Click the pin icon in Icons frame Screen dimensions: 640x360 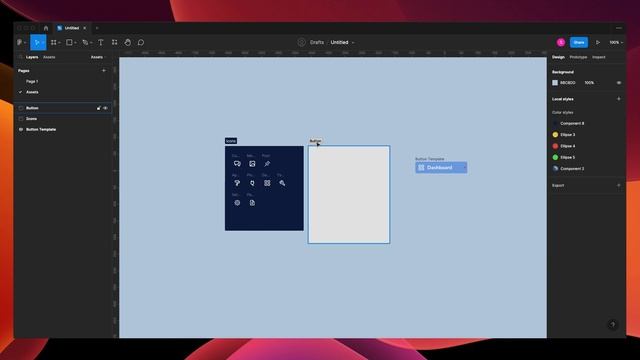click(267, 164)
